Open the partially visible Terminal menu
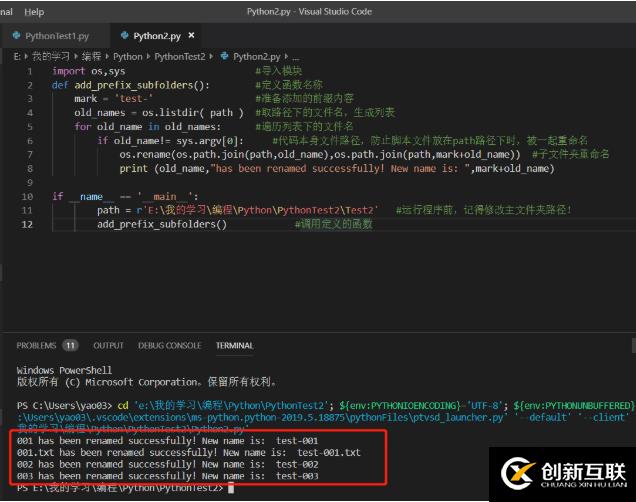The height and width of the screenshot is (502, 636). [5, 12]
